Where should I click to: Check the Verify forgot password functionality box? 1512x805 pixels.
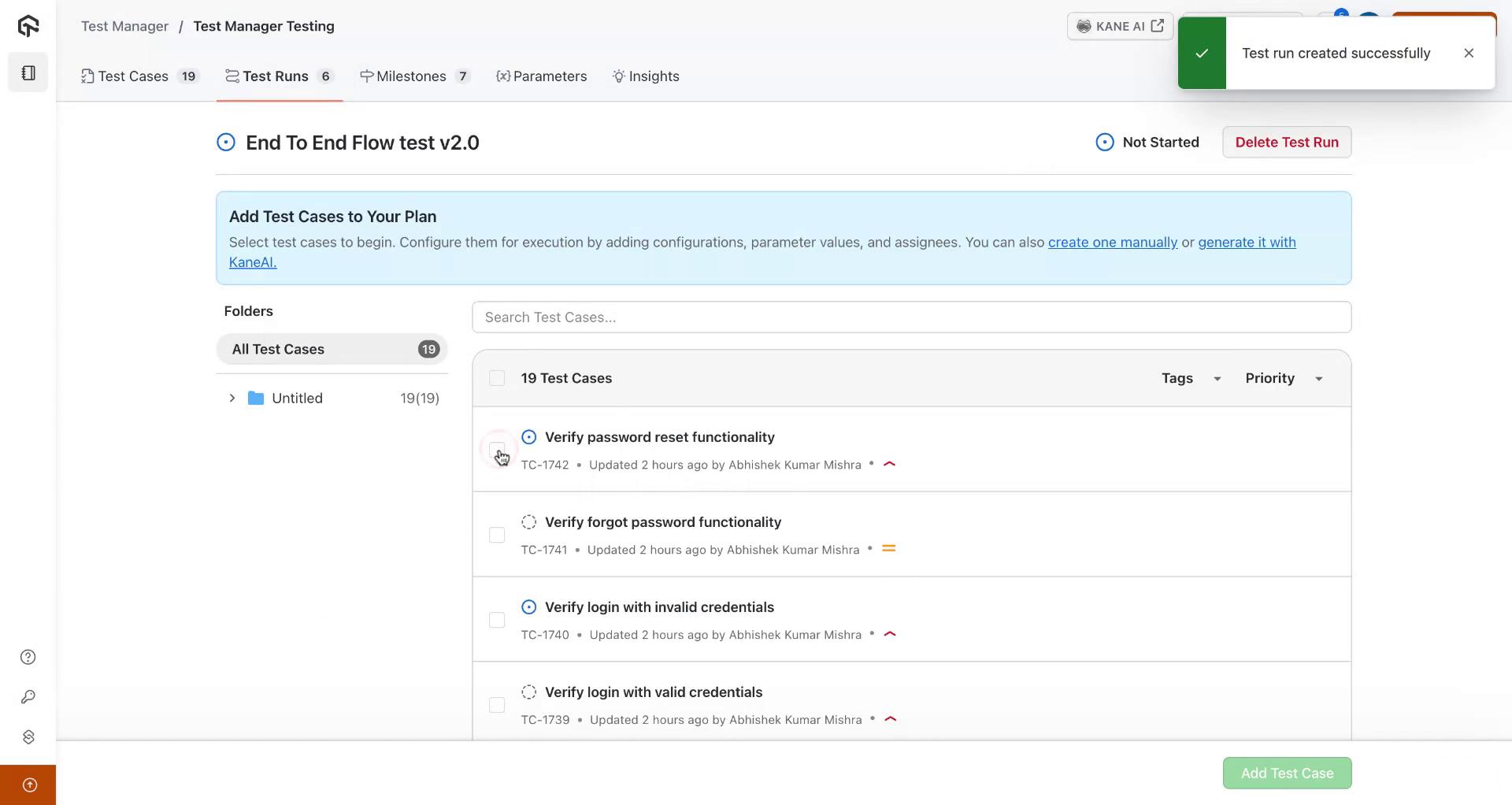tap(497, 536)
